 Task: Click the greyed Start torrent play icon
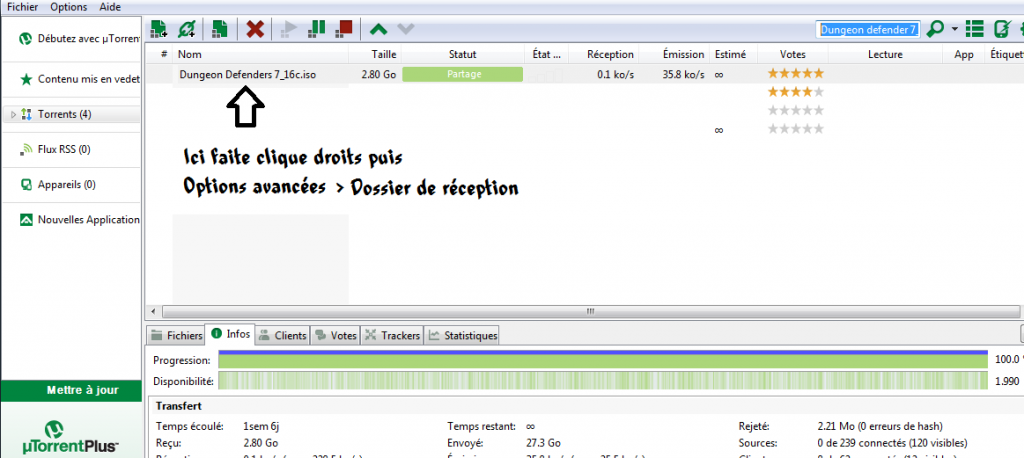pos(289,29)
